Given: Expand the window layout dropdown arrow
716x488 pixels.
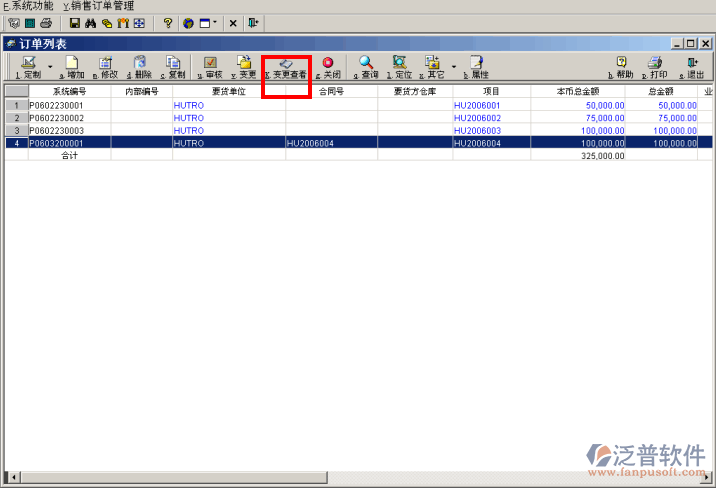Looking at the screenshot, I should coord(215,22).
